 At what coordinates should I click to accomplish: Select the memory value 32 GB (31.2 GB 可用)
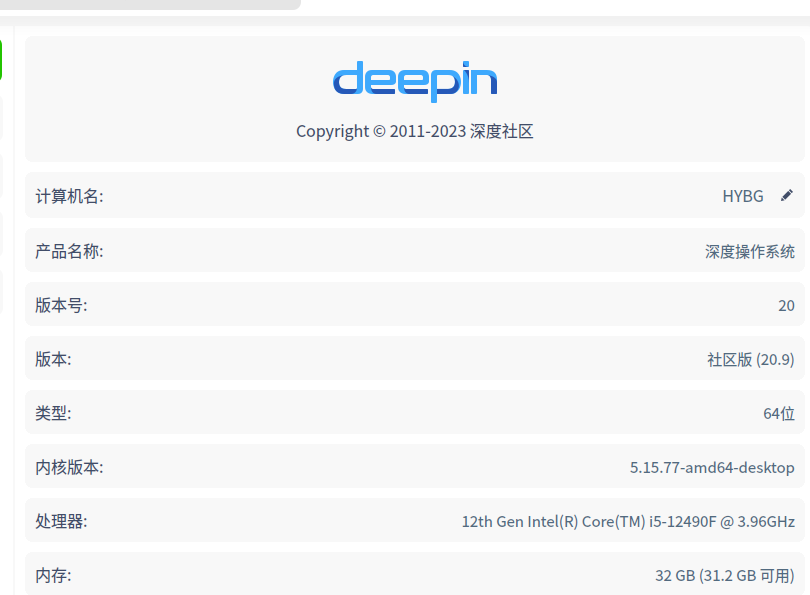(725, 575)
